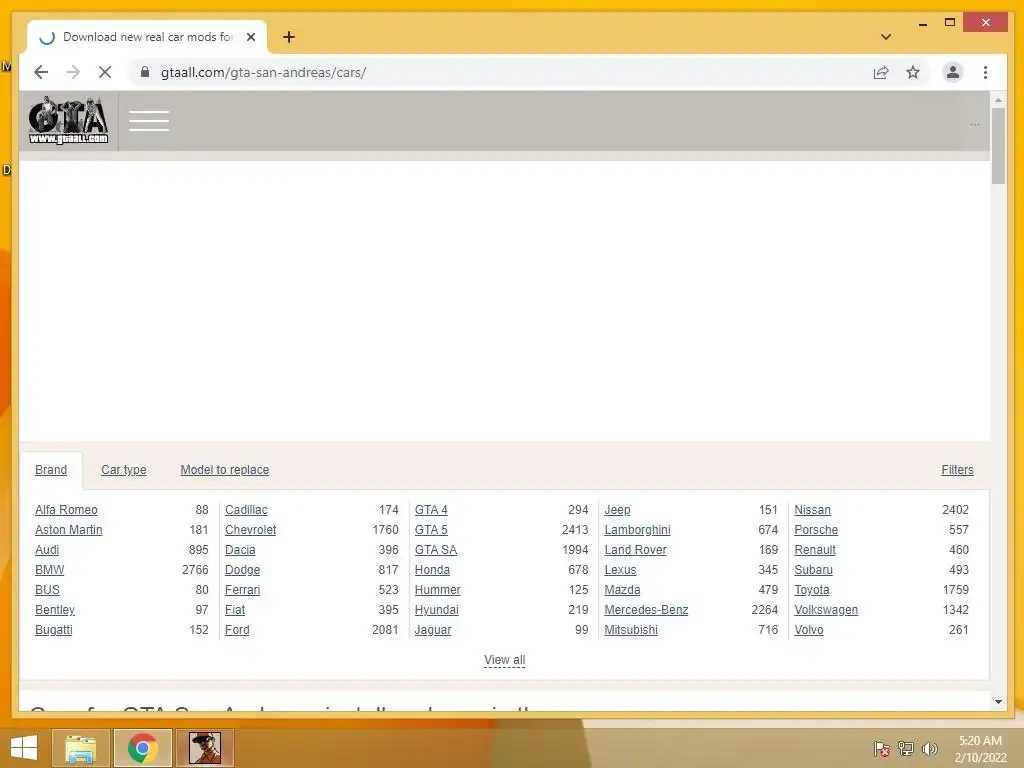Click the browser forward arrow
The image size is (1024, 768).
click(x=72, y=72)
